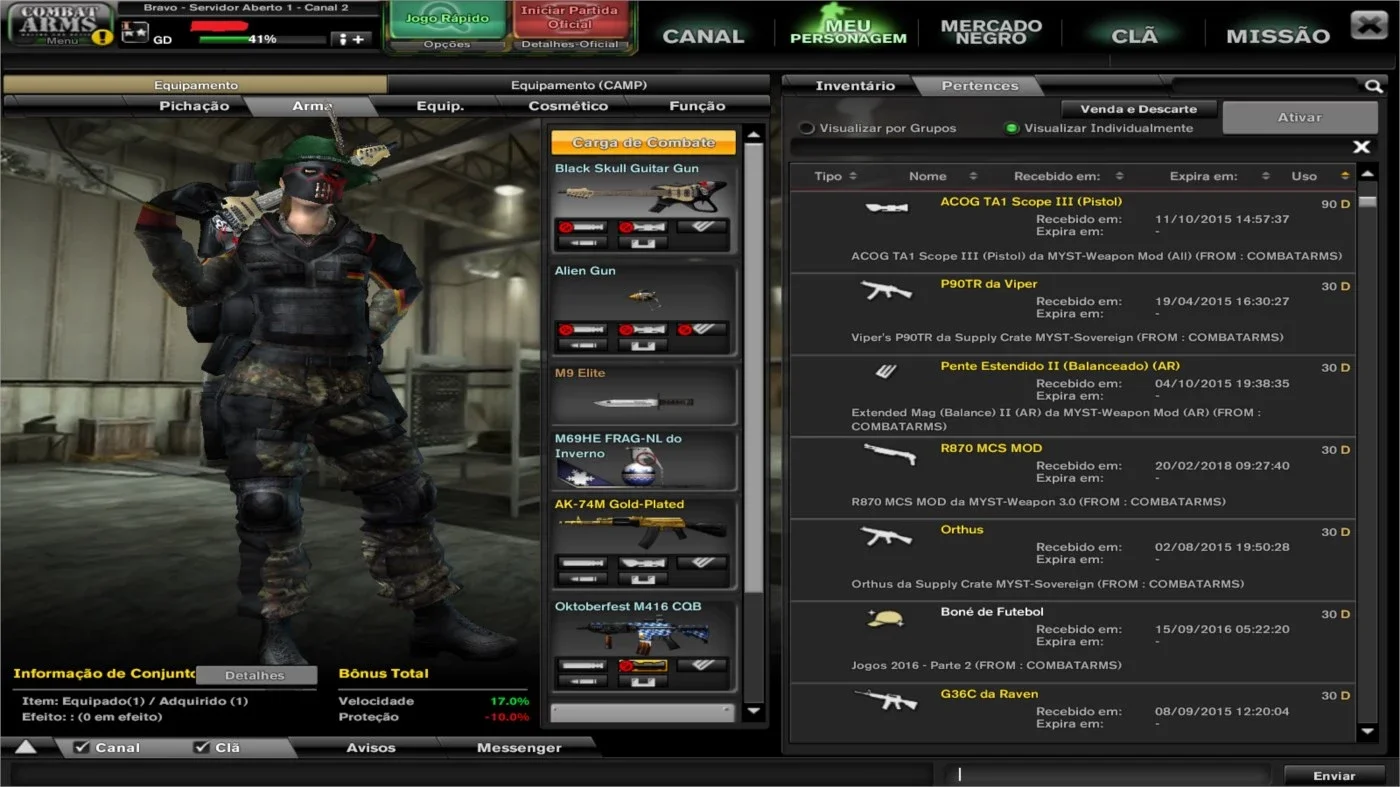This screenshot has height=787, width=1400.
Task: Click the R870 MCS MOD shotgun icon
Action: coord(888,454)
